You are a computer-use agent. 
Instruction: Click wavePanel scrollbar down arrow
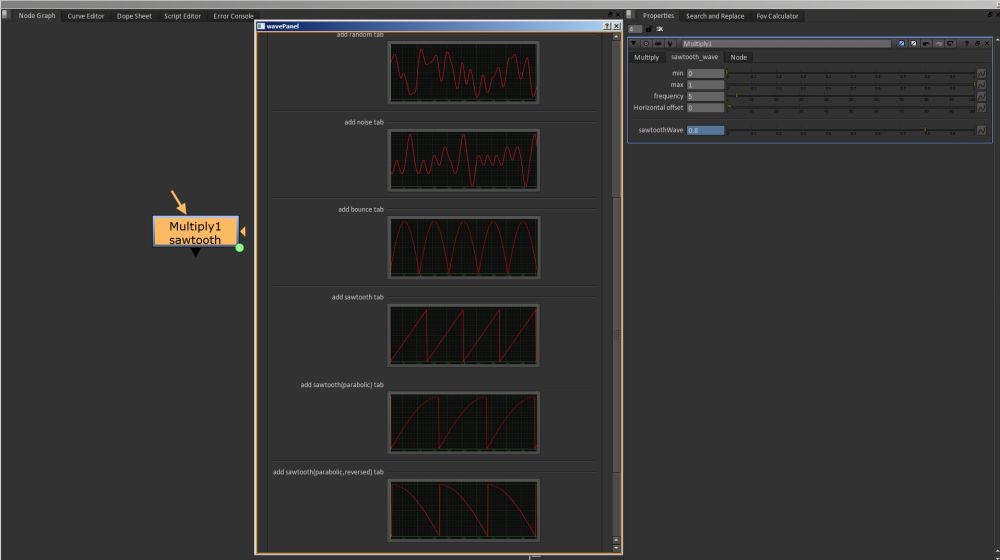pos(616,548)
